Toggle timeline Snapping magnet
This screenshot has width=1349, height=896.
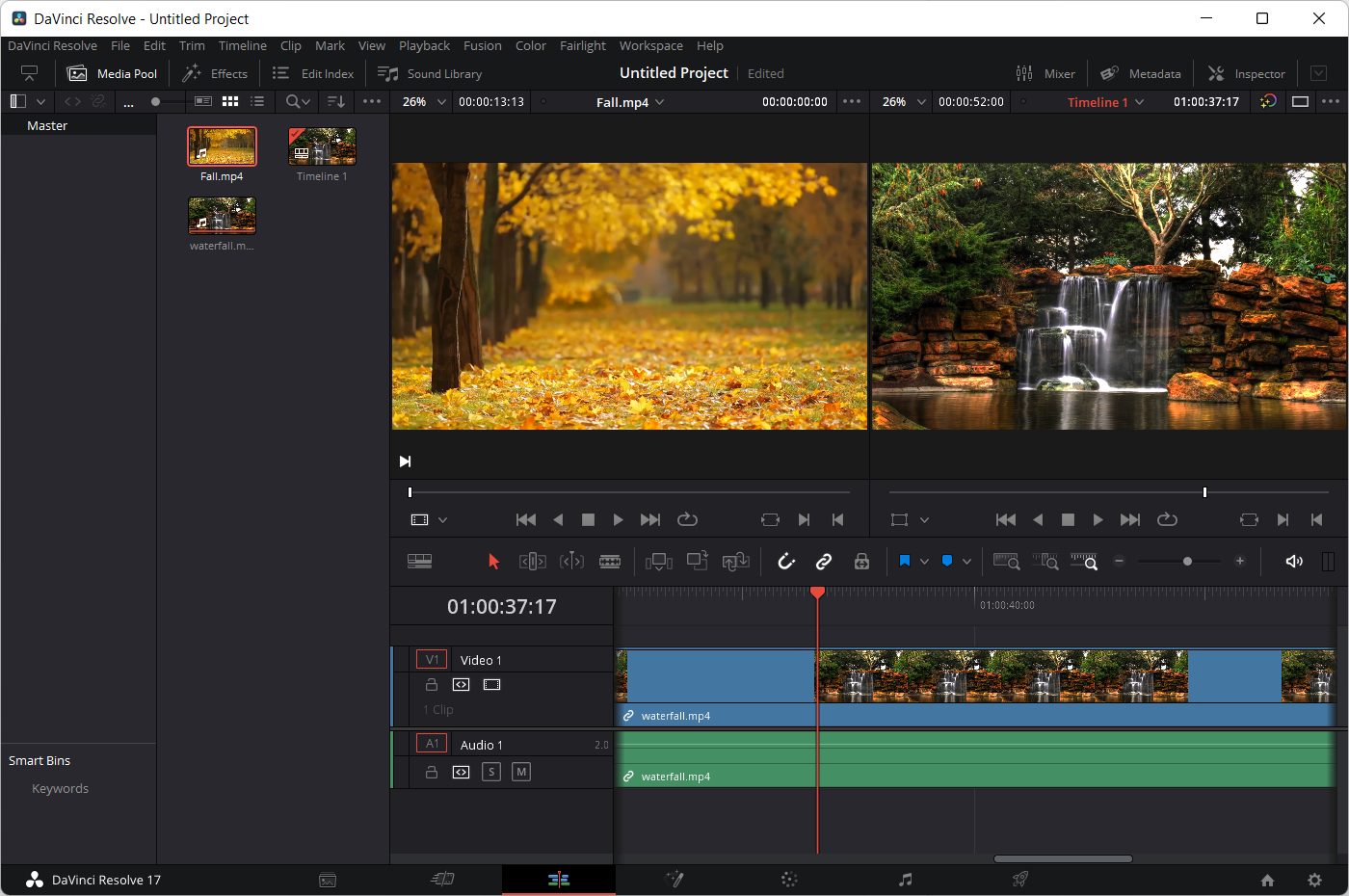coord(786,562)
